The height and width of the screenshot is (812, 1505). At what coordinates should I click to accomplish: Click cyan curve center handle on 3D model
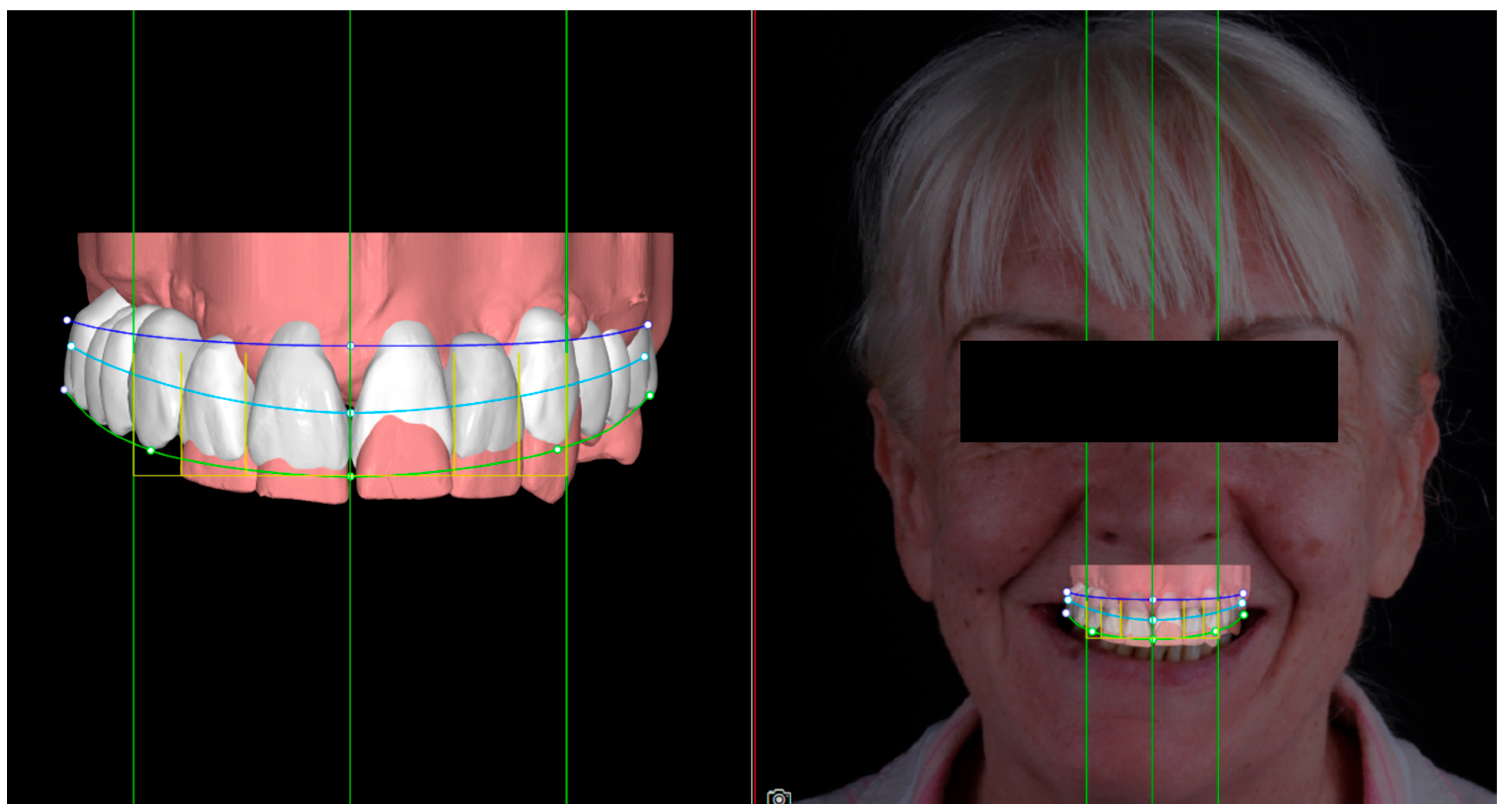350,413
